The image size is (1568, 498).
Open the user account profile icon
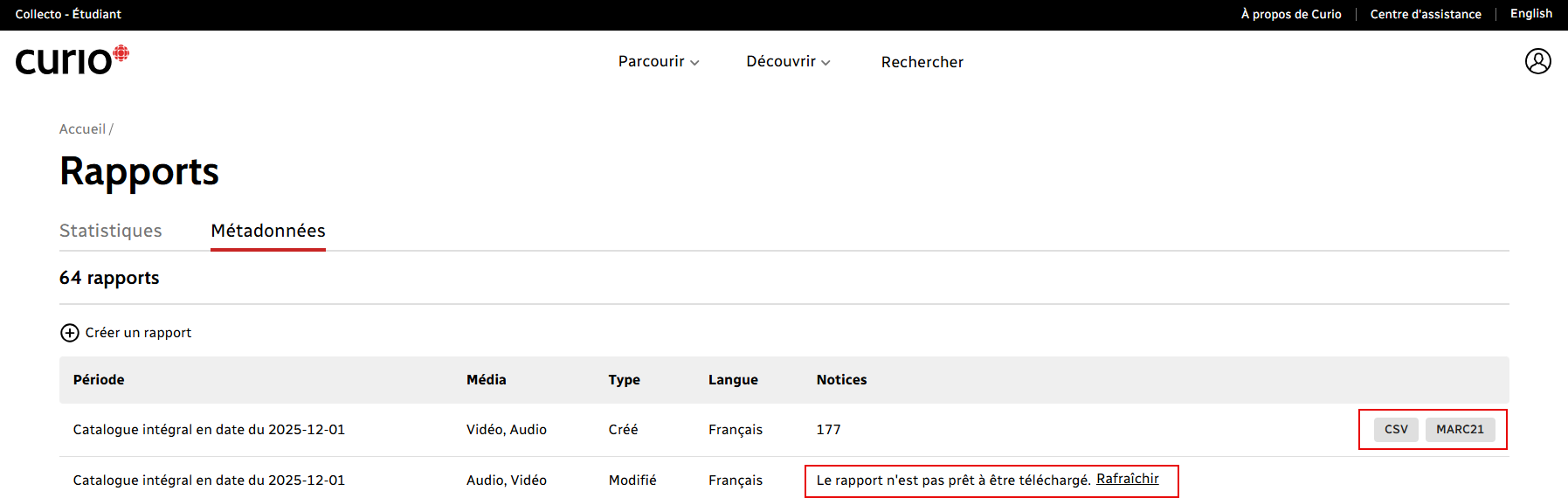pyautogui.click(x=1537, y=61)
